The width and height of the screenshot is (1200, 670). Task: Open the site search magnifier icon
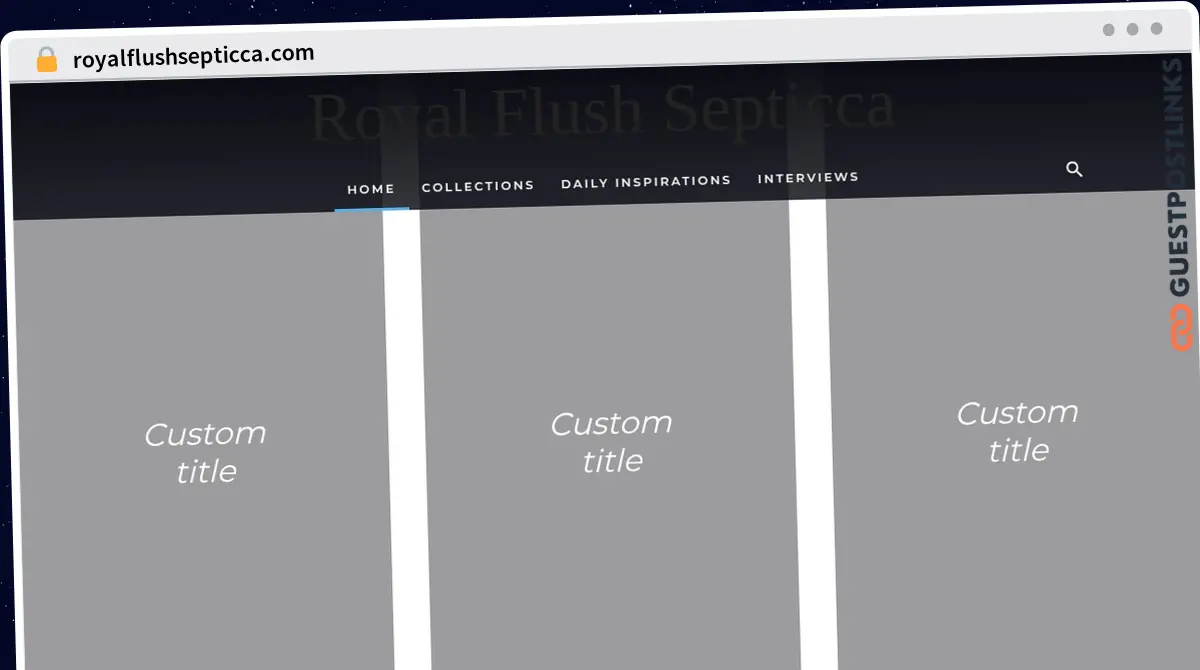1074,169
